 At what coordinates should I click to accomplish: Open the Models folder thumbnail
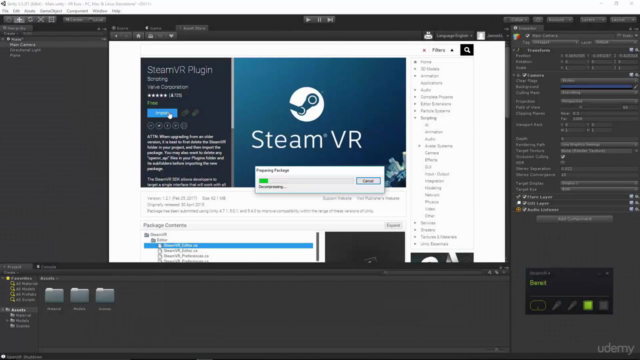(79, 296)
